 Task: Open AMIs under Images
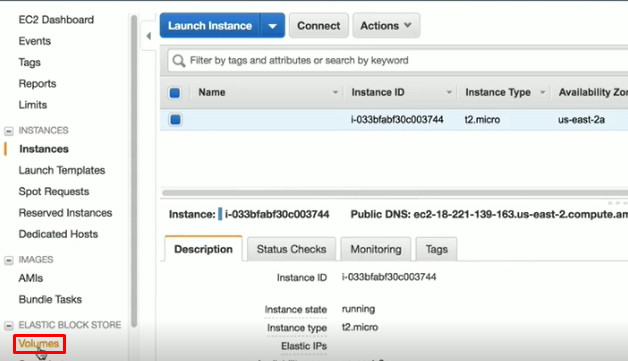31,278
